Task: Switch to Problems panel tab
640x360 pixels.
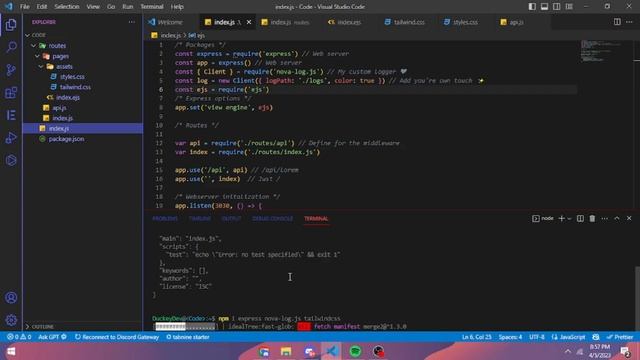Action: (165, 219)
